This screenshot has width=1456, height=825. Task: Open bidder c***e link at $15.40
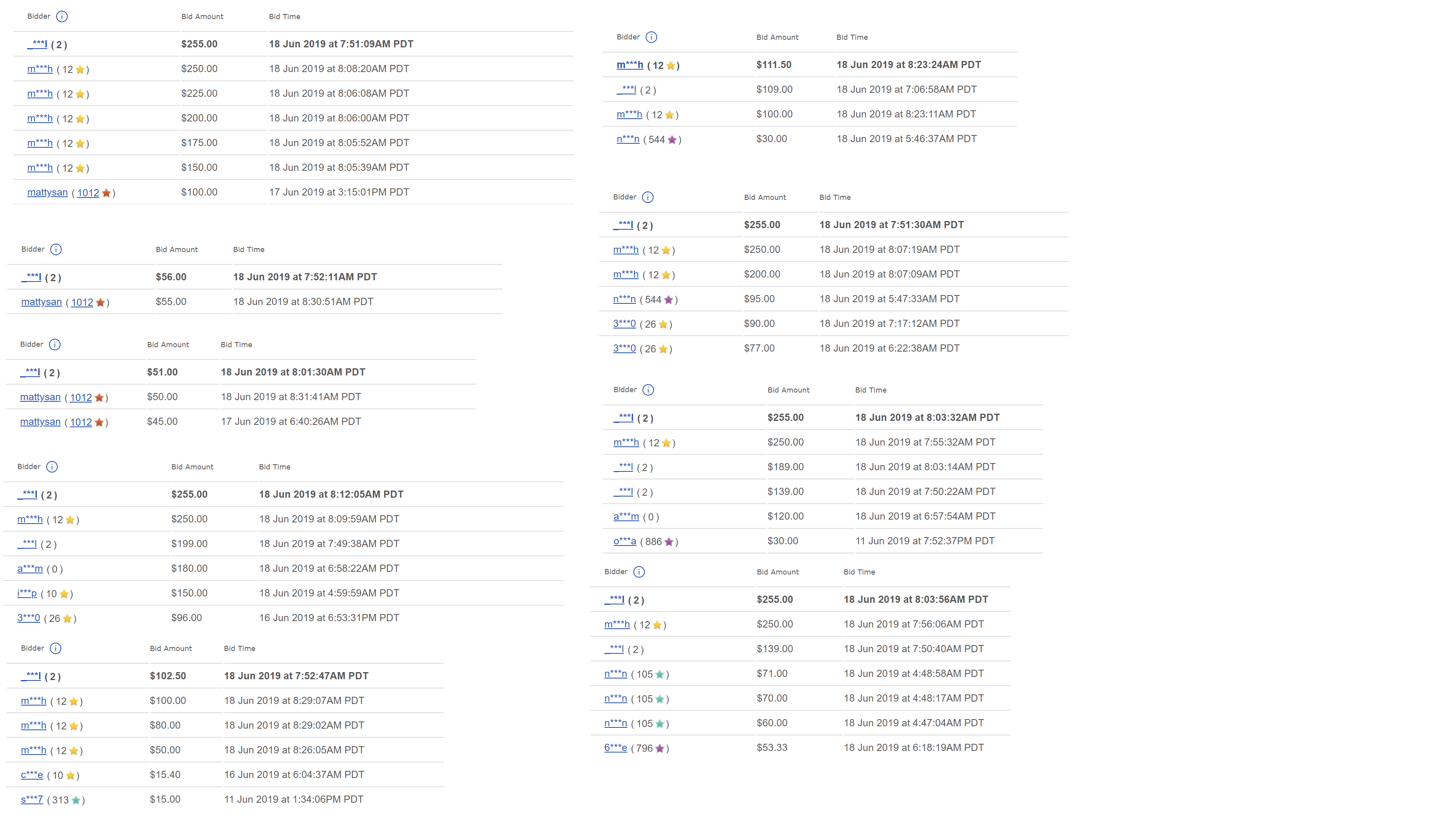[x=32, y=774]
